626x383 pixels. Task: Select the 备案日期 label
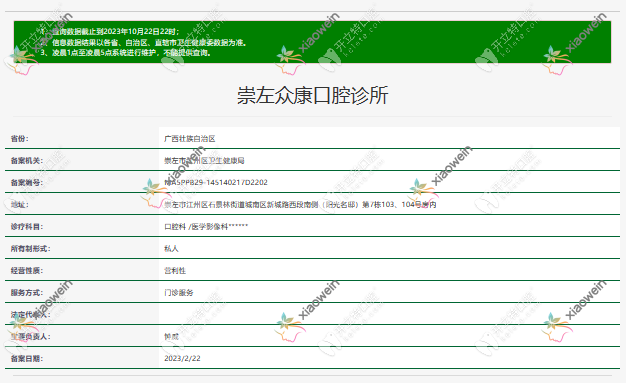26,358
